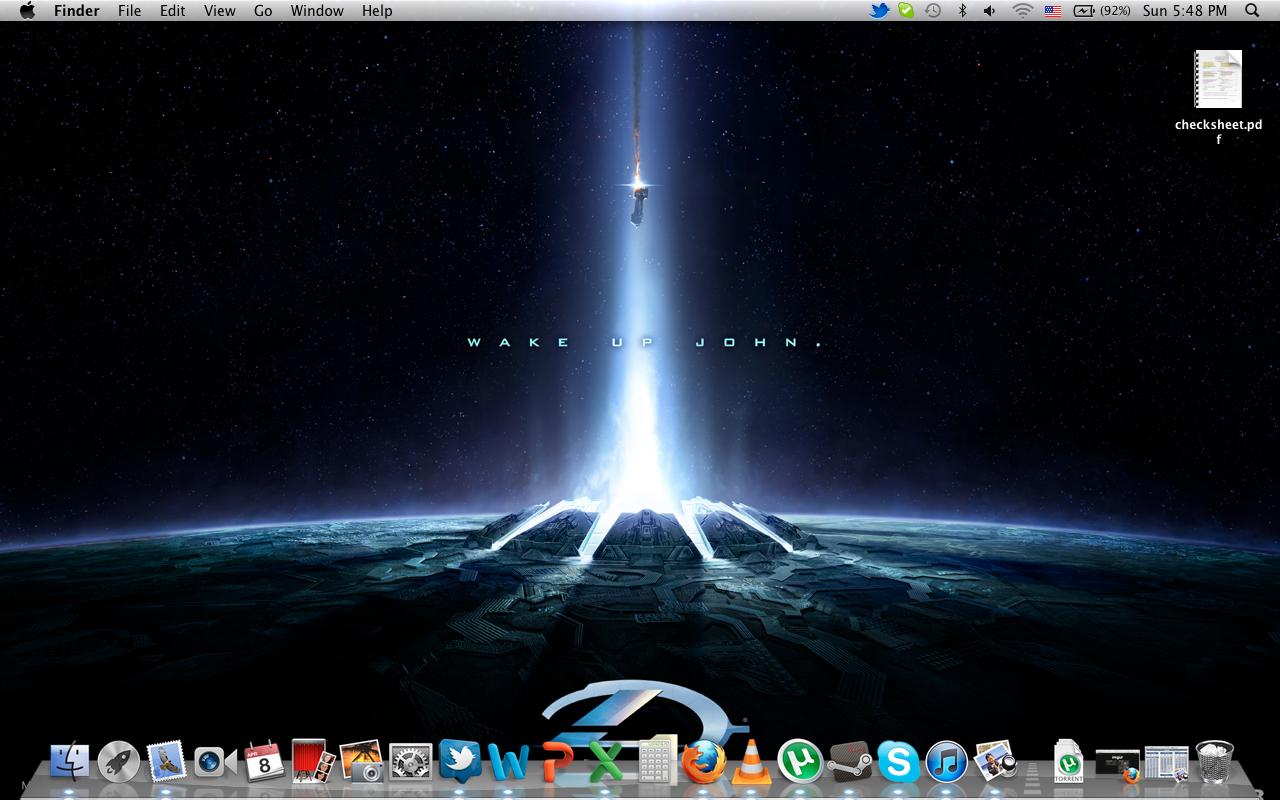This screenshot has height=800, width=1280.
Task: Open Microsoft Word from the Dock
Action: [508, 763]
